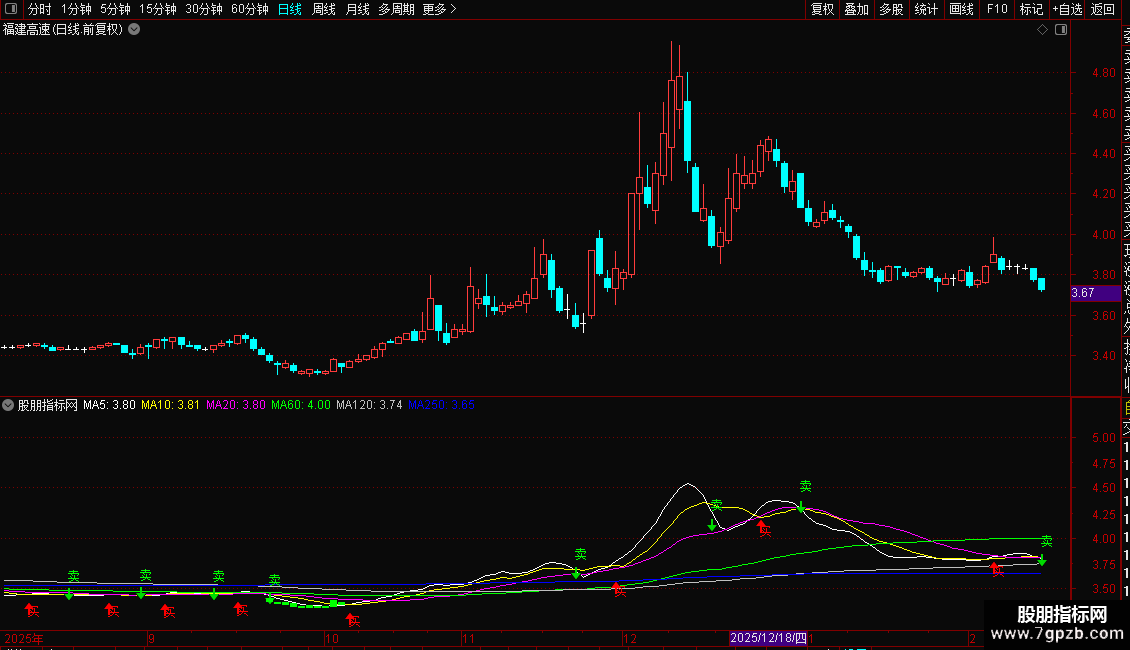Click the 返回 back button

tap(1103, 9)
